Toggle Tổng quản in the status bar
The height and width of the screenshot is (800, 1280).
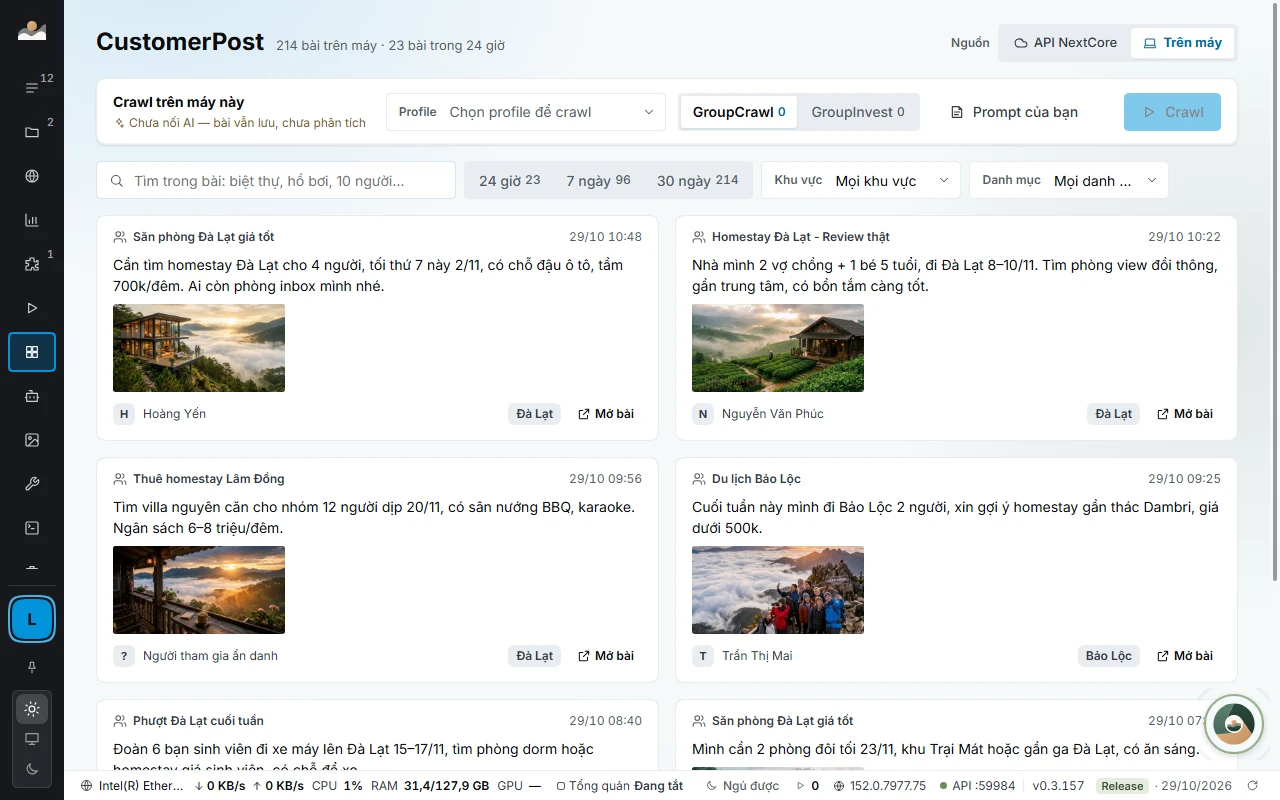coord(620,786)
